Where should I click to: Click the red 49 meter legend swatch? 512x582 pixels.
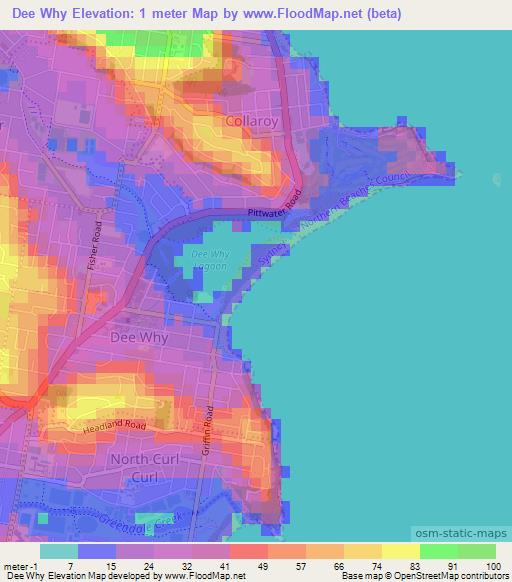coord(249,551)
